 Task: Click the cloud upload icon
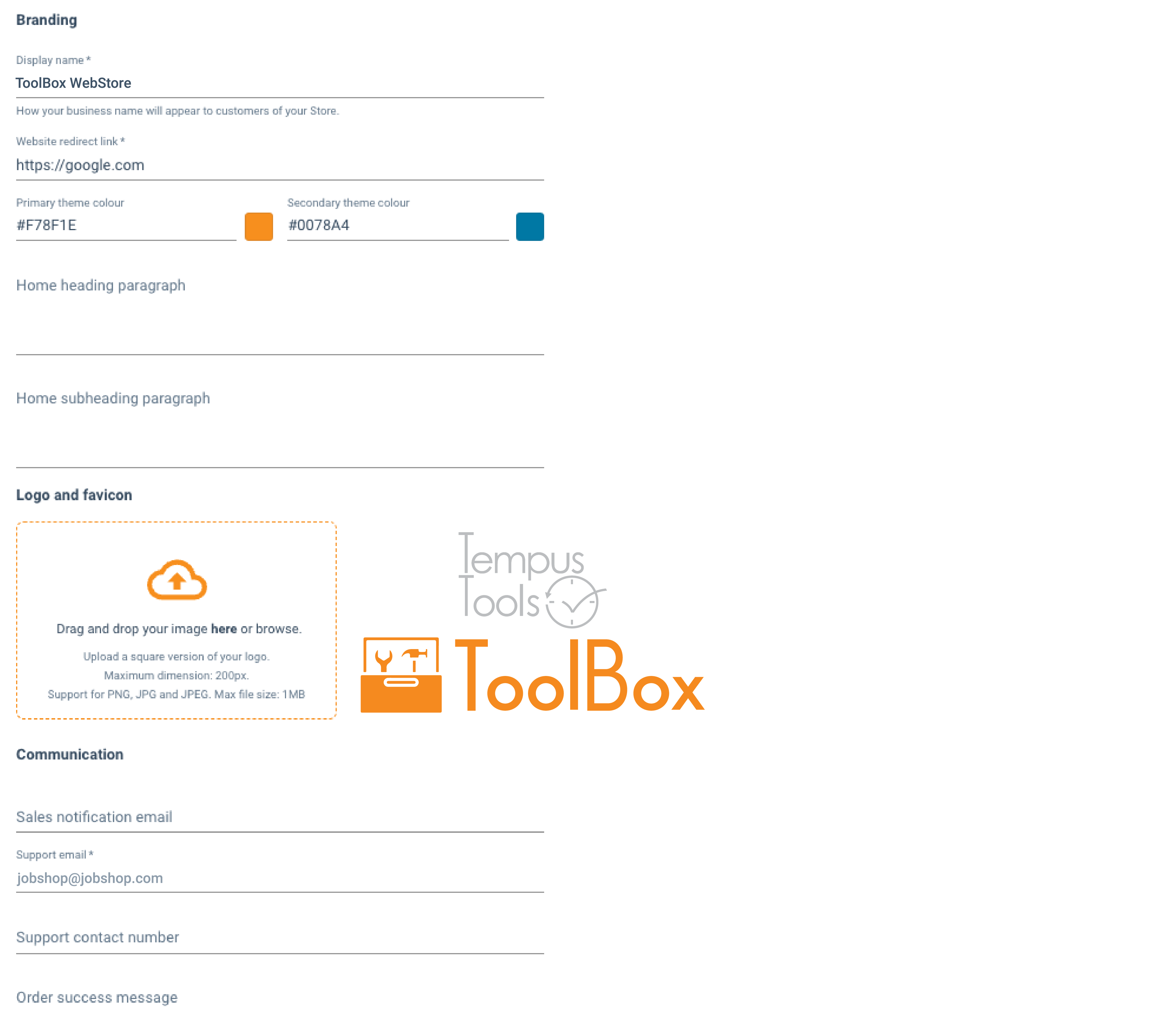[177, 580]
